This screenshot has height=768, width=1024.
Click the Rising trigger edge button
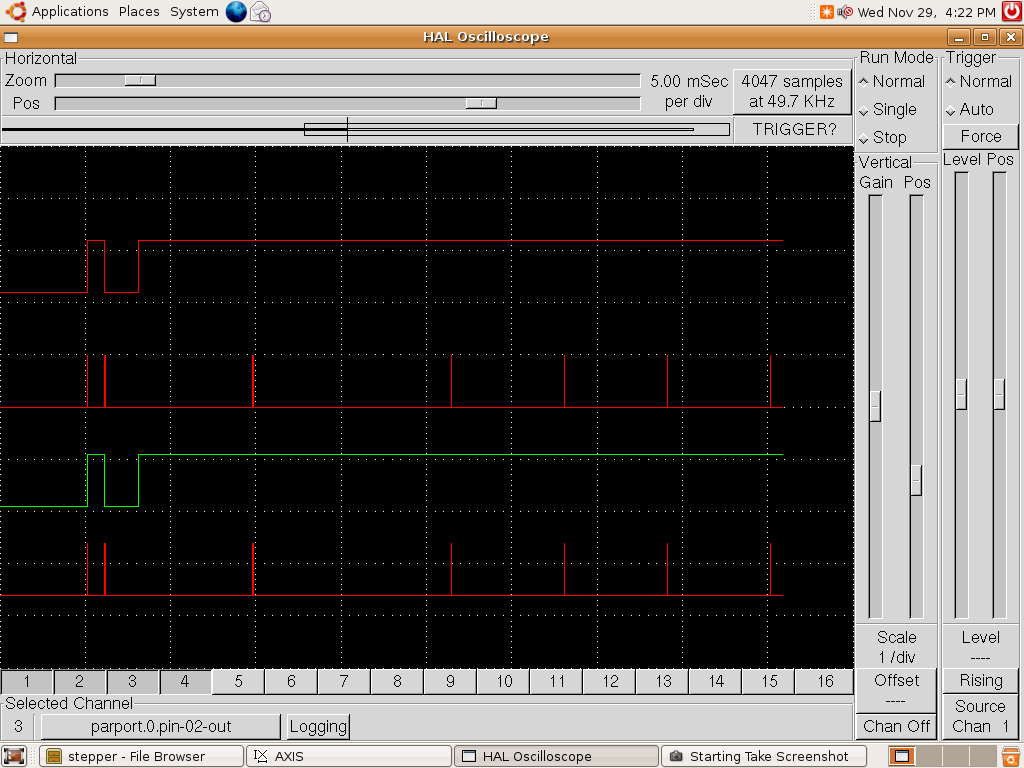980,680
